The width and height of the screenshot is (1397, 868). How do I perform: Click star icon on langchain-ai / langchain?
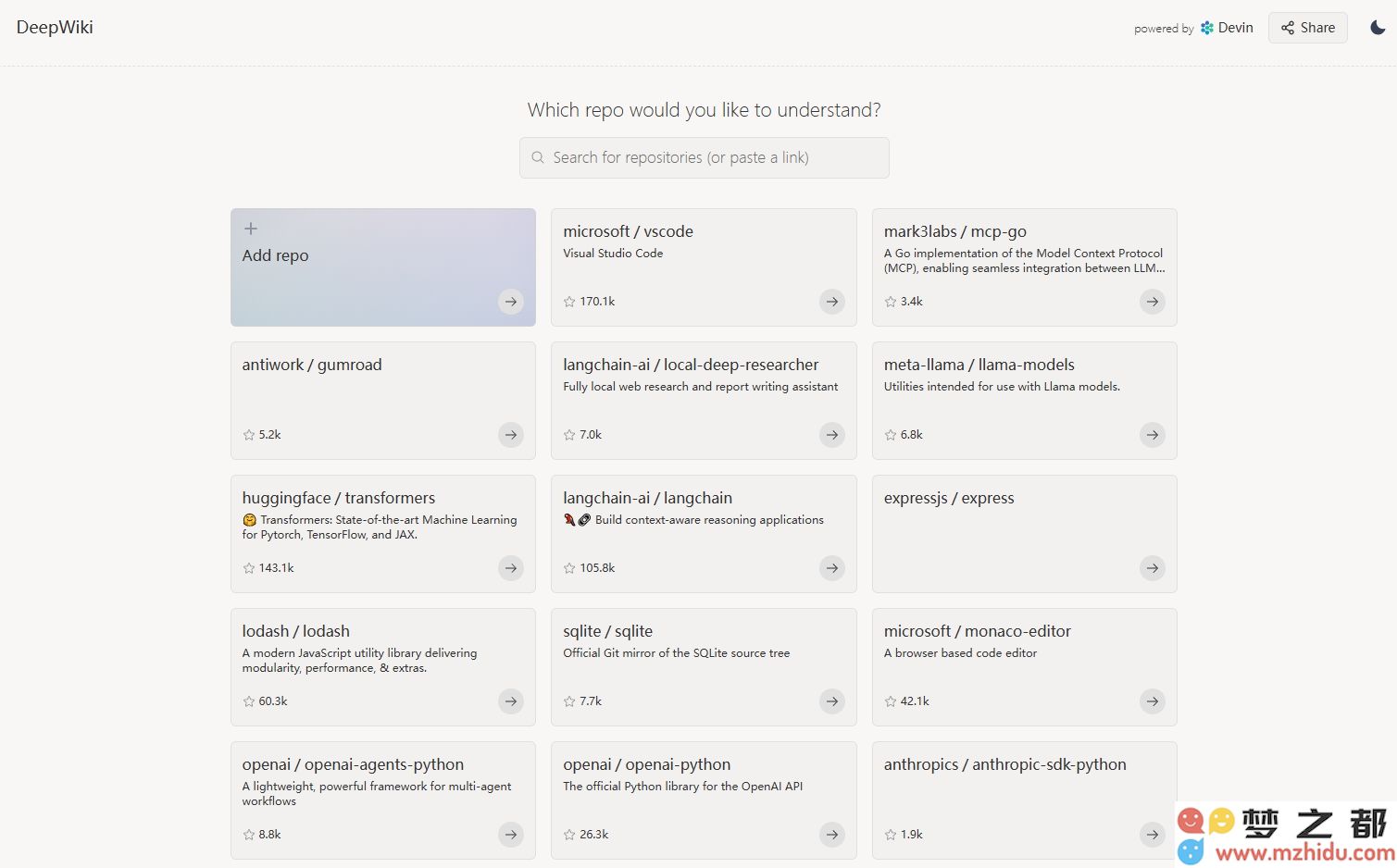569,568
